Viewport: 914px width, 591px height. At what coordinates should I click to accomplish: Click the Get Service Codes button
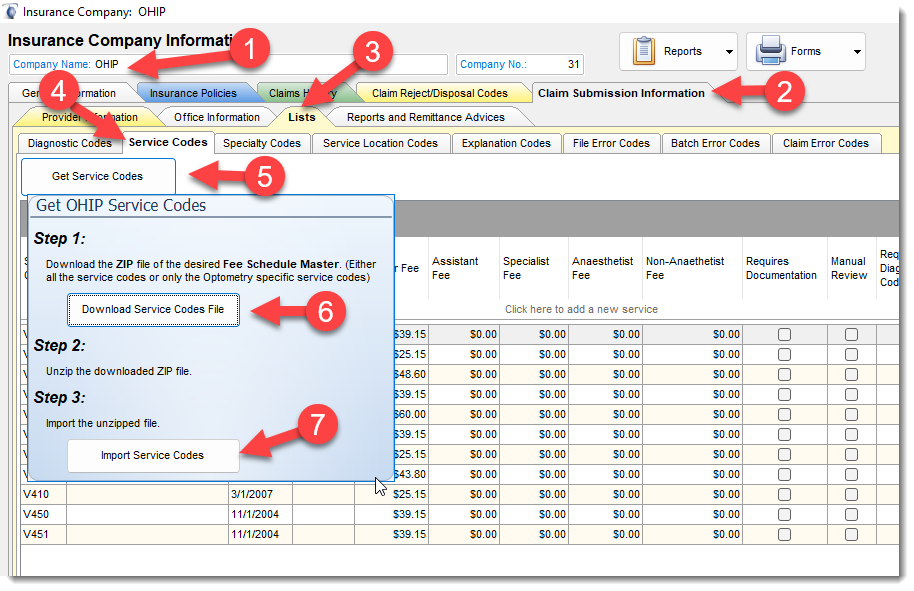[x=98, y=176]
